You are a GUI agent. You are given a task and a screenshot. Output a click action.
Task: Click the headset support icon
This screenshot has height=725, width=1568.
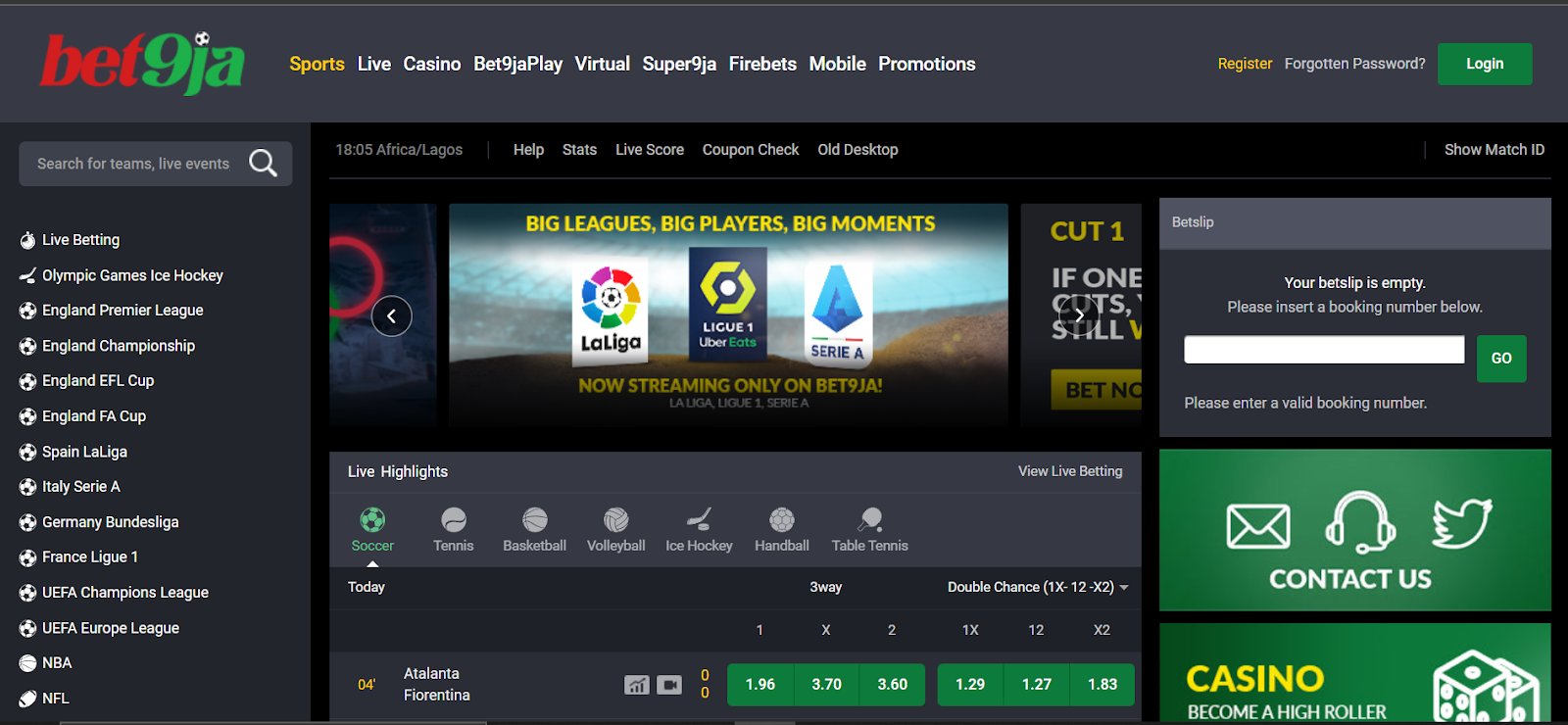point(1360,521)
